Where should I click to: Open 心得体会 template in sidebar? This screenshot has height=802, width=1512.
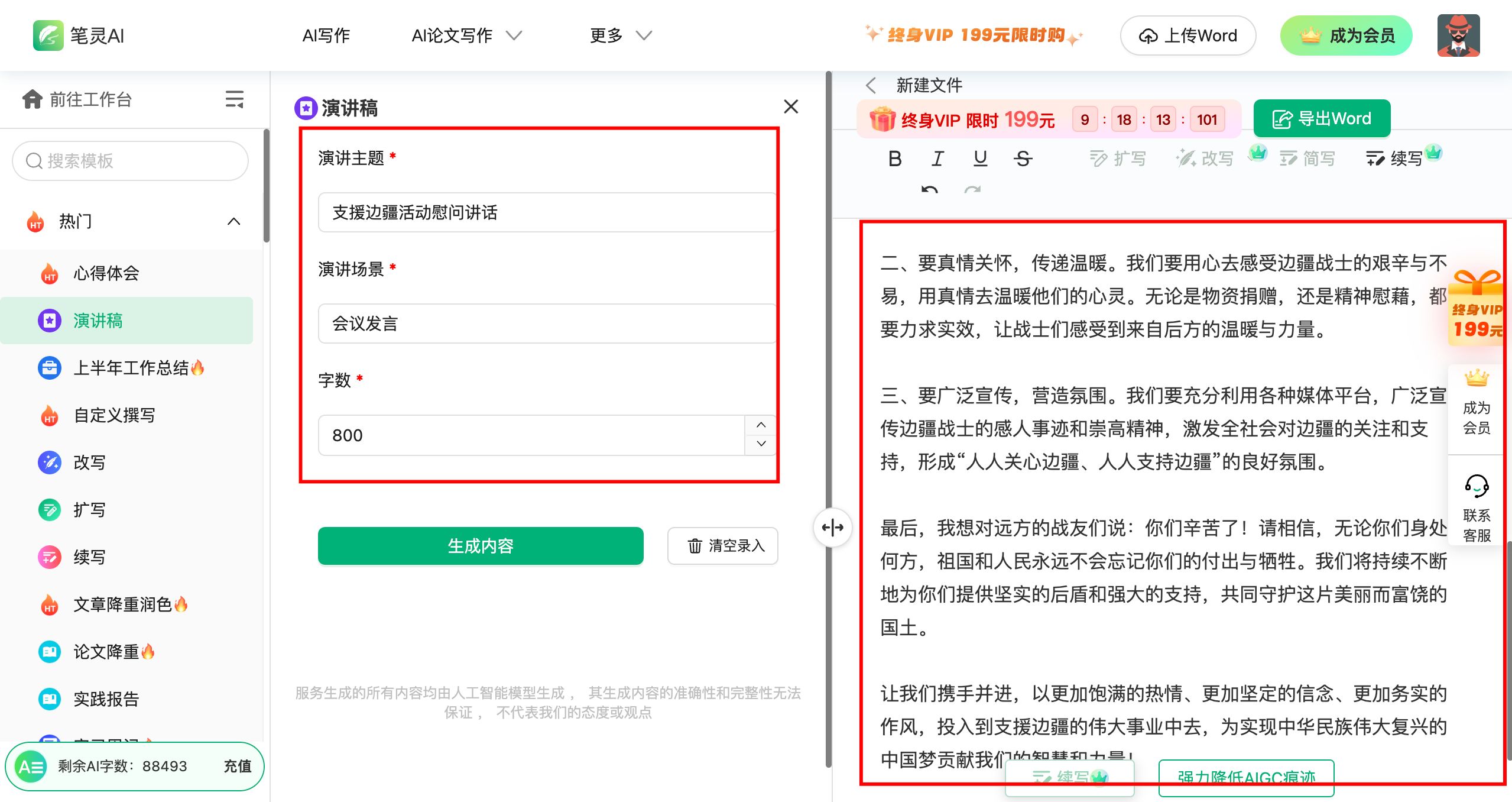tap(106, 273)
